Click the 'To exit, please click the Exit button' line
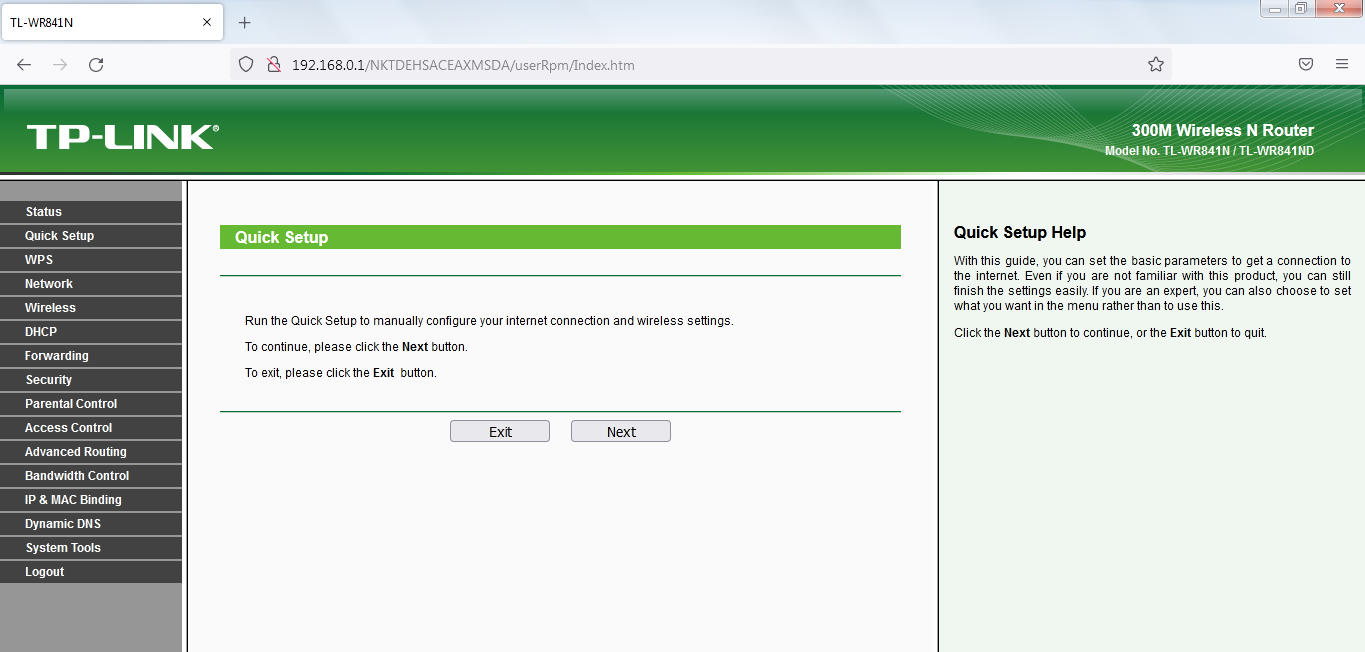This screenshot has height=652, width=1365. pyautogui.click(x=341, y=373)
